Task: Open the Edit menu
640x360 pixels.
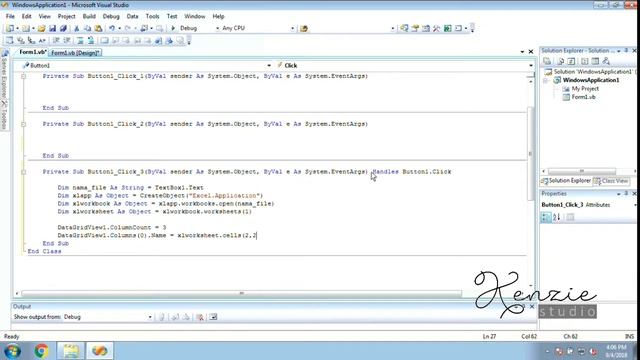Action: [x=27, y=16]
